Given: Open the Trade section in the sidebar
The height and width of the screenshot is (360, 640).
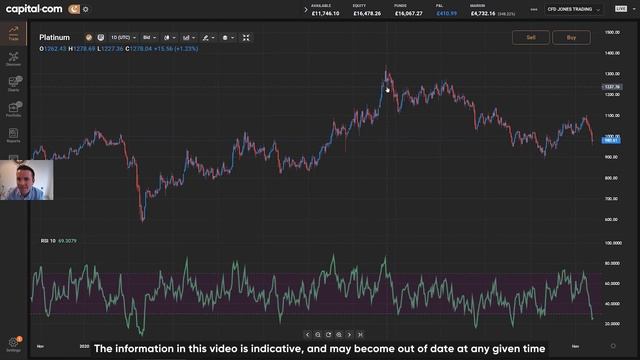Looking at the screenshot, I should (13, 33).
